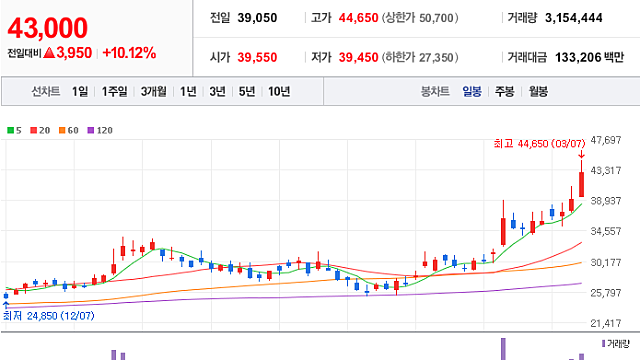The width and height of the screenshot is (640, 360).
Task: Show the 5년 line chart
Action: (247, 91)
